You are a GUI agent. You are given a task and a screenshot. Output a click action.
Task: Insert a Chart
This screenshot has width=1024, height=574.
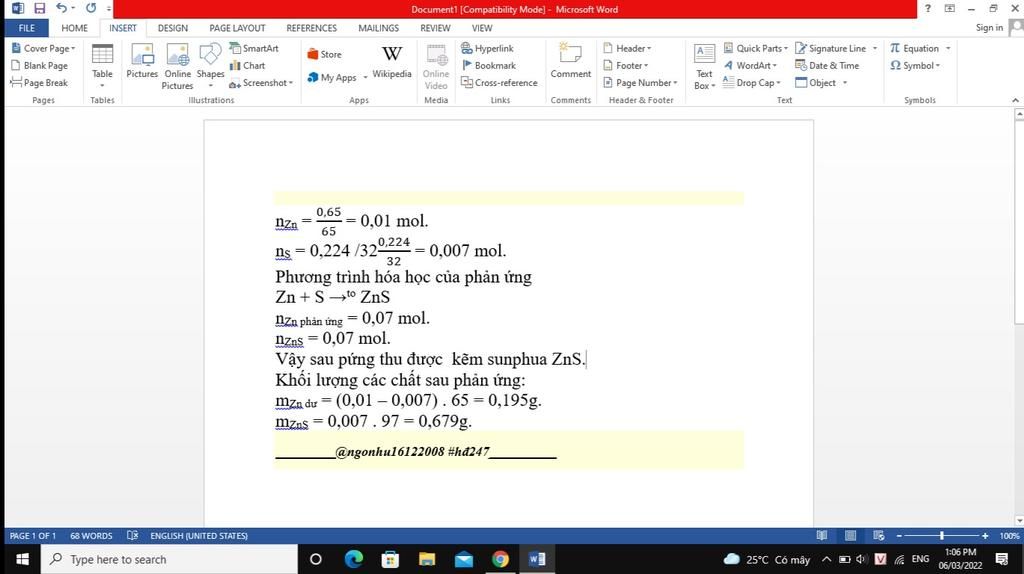tap(248, 65)
